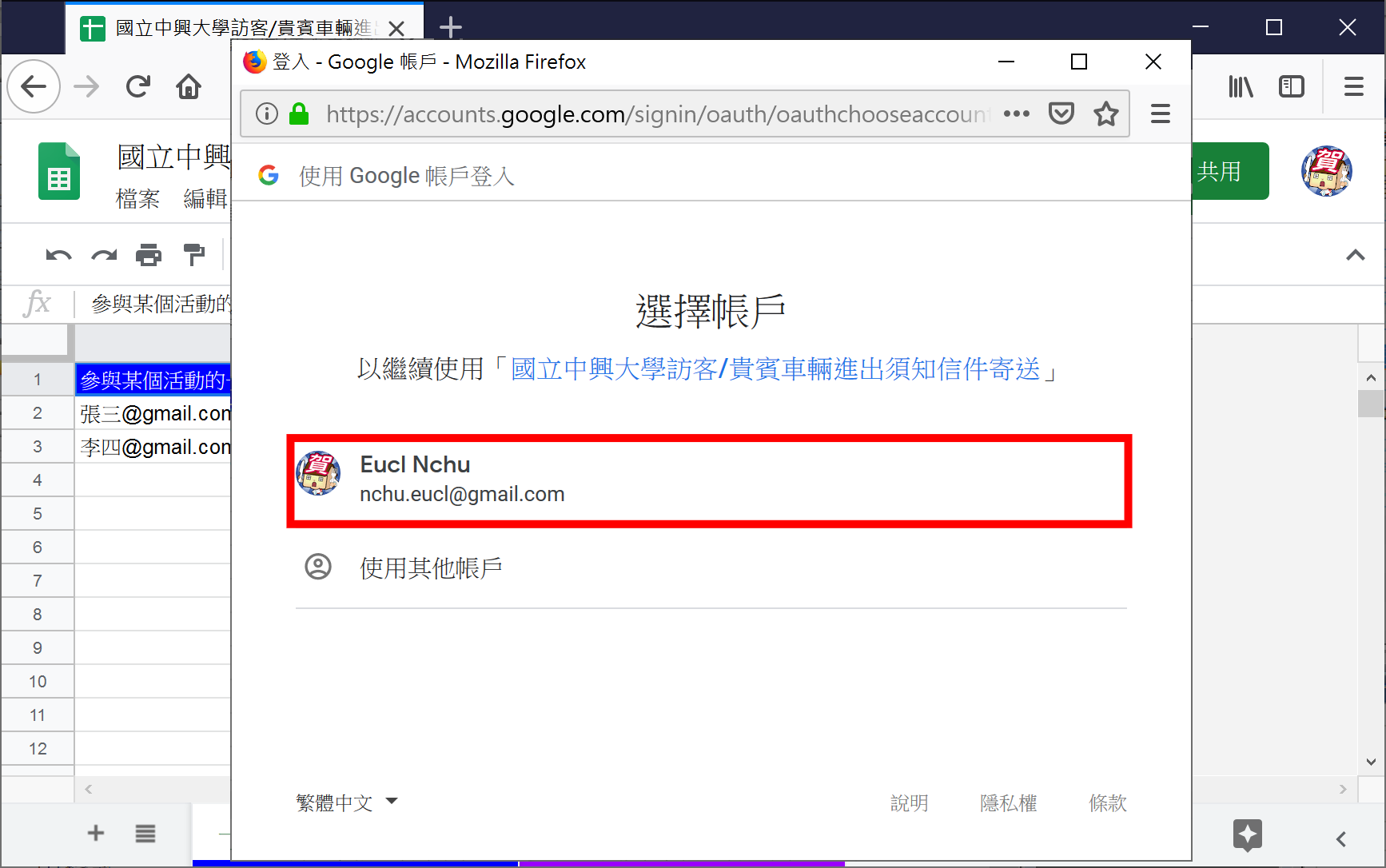The image size is (1386, 868).
Task: Save the page to Pocket
Action: [x=1061, y=114]
